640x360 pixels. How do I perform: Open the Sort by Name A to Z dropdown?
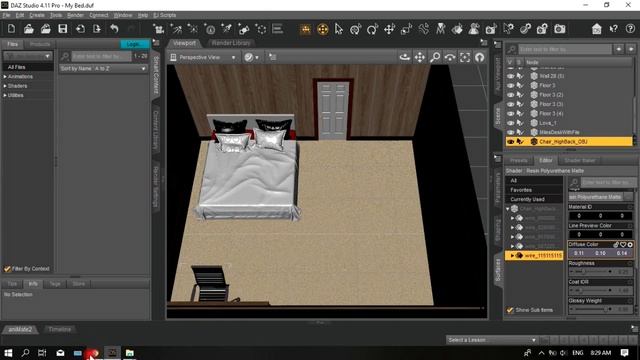pyautogui.click(x=103, y=69)
